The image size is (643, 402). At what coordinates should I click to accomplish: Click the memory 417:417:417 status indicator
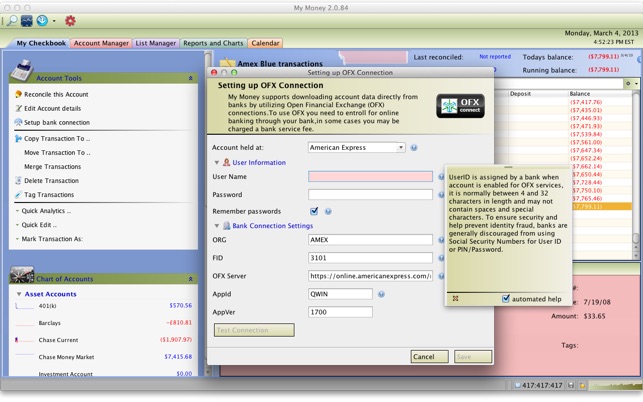[539, 385]
